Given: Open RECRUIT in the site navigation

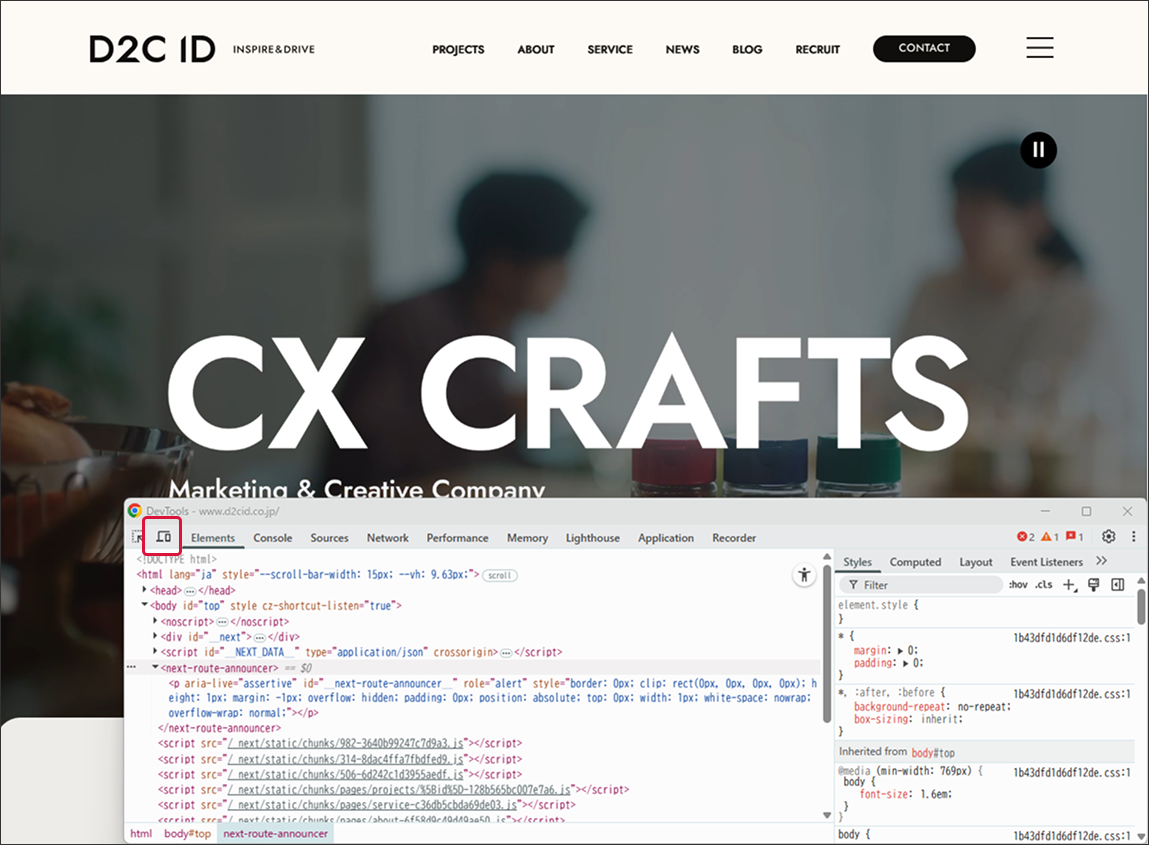Looking at the screenshot, I should [818, 49].
